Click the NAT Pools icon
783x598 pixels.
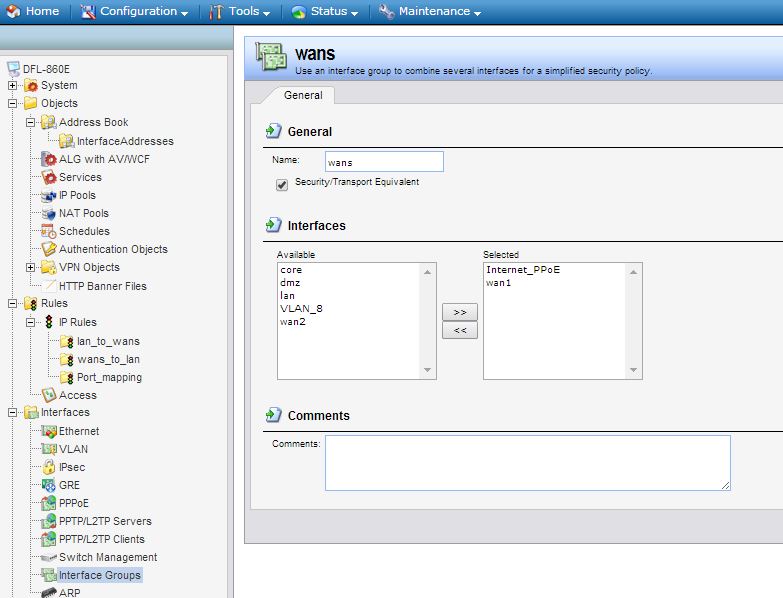pyautogui.click(x=49, y=213)
